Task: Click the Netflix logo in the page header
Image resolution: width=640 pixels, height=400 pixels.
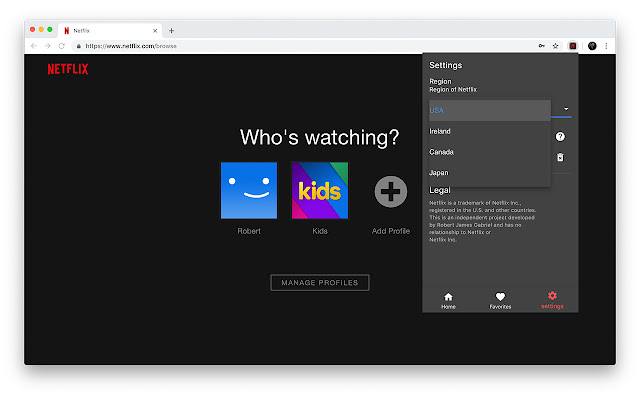Action: coord(68,69)
